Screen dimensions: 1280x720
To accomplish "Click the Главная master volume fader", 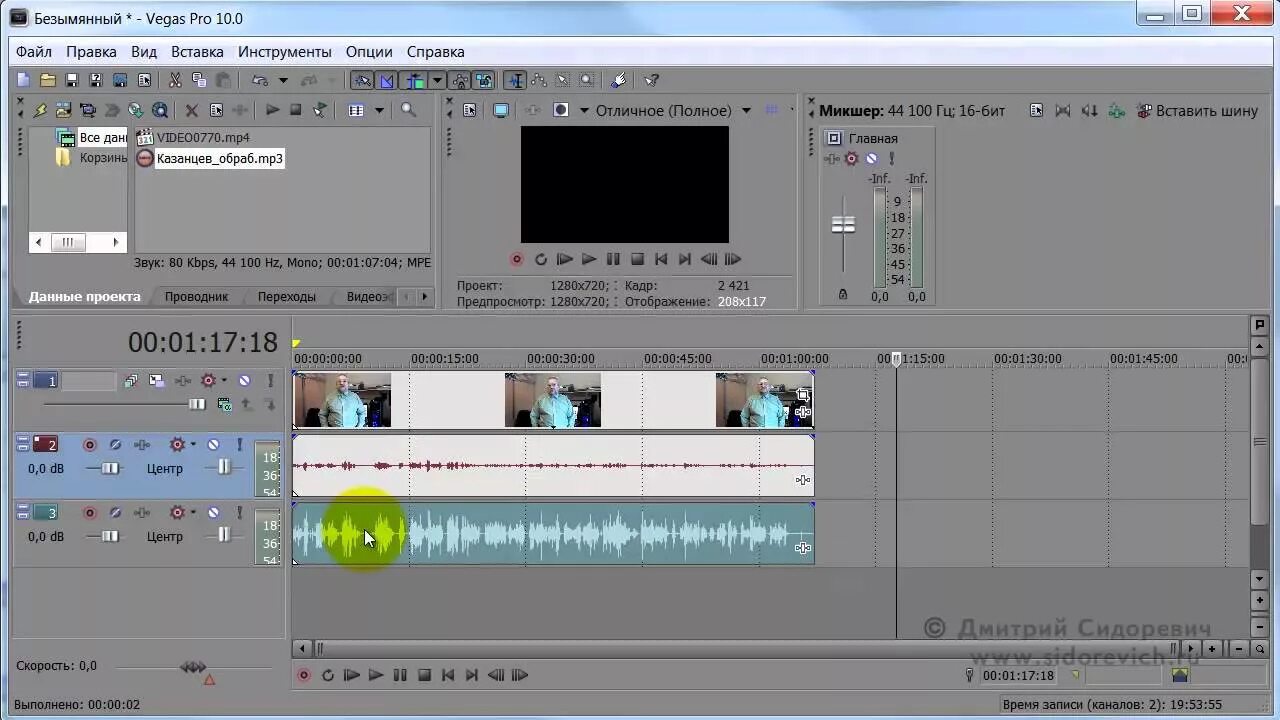I will coord(843,225).
